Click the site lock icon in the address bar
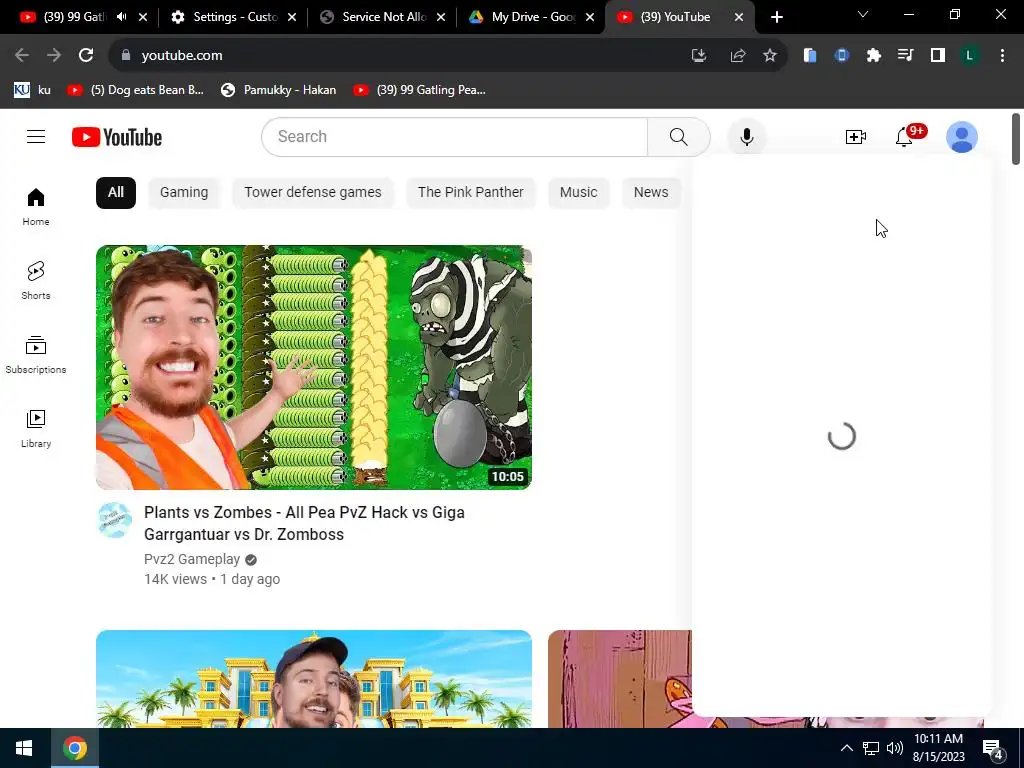This screenshot has width=1024, height=768. 126,56
